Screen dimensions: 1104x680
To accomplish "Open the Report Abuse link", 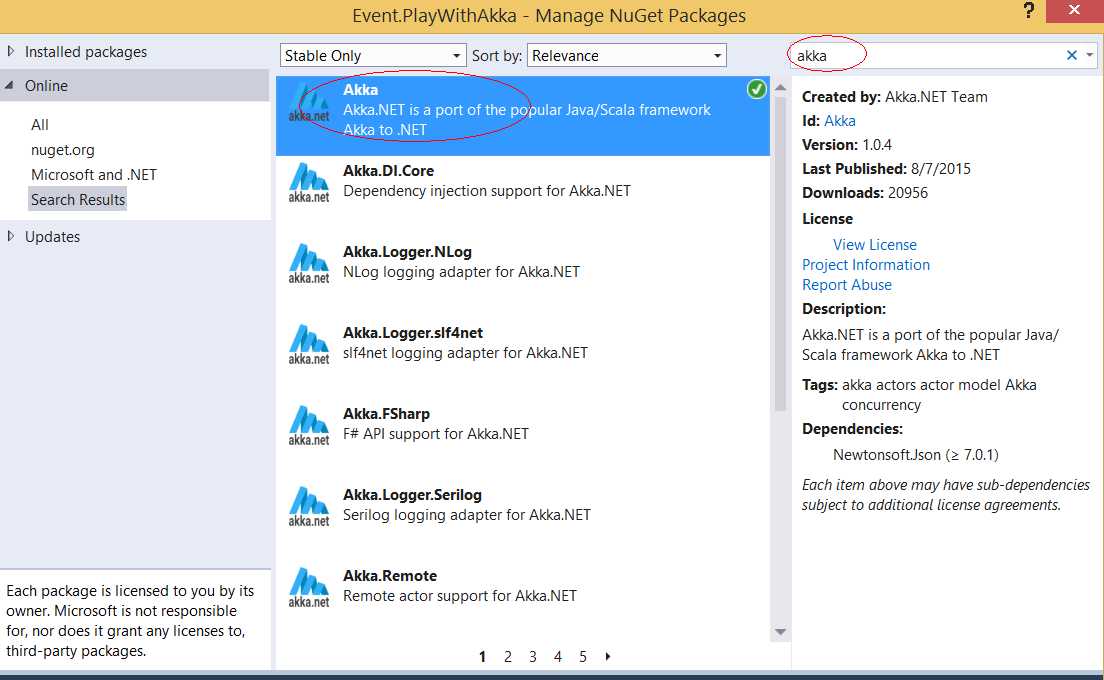I will point(846,284).
